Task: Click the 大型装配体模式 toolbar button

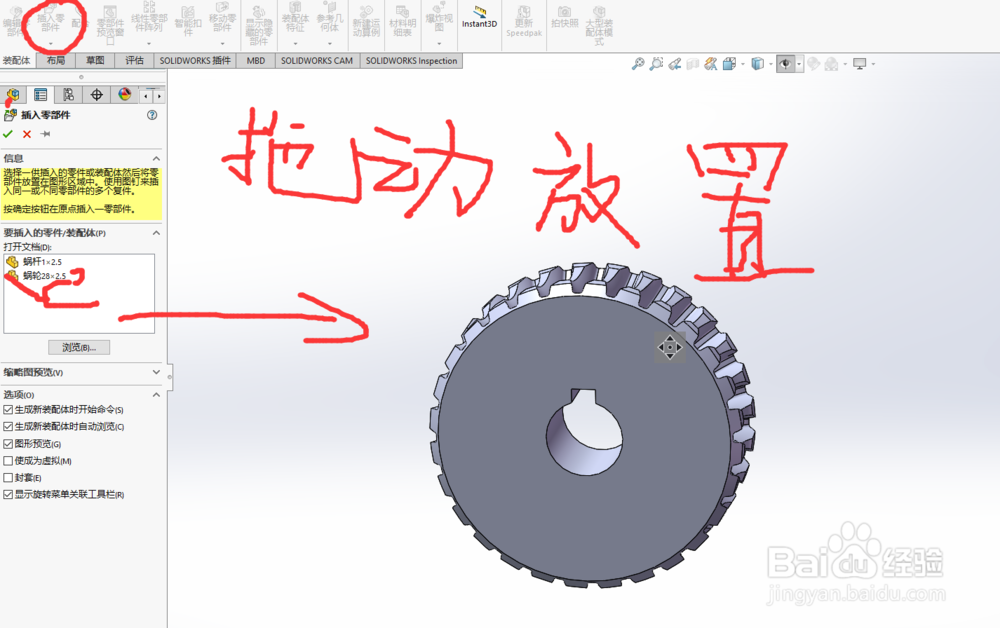Action: click(x=599, y=26)
